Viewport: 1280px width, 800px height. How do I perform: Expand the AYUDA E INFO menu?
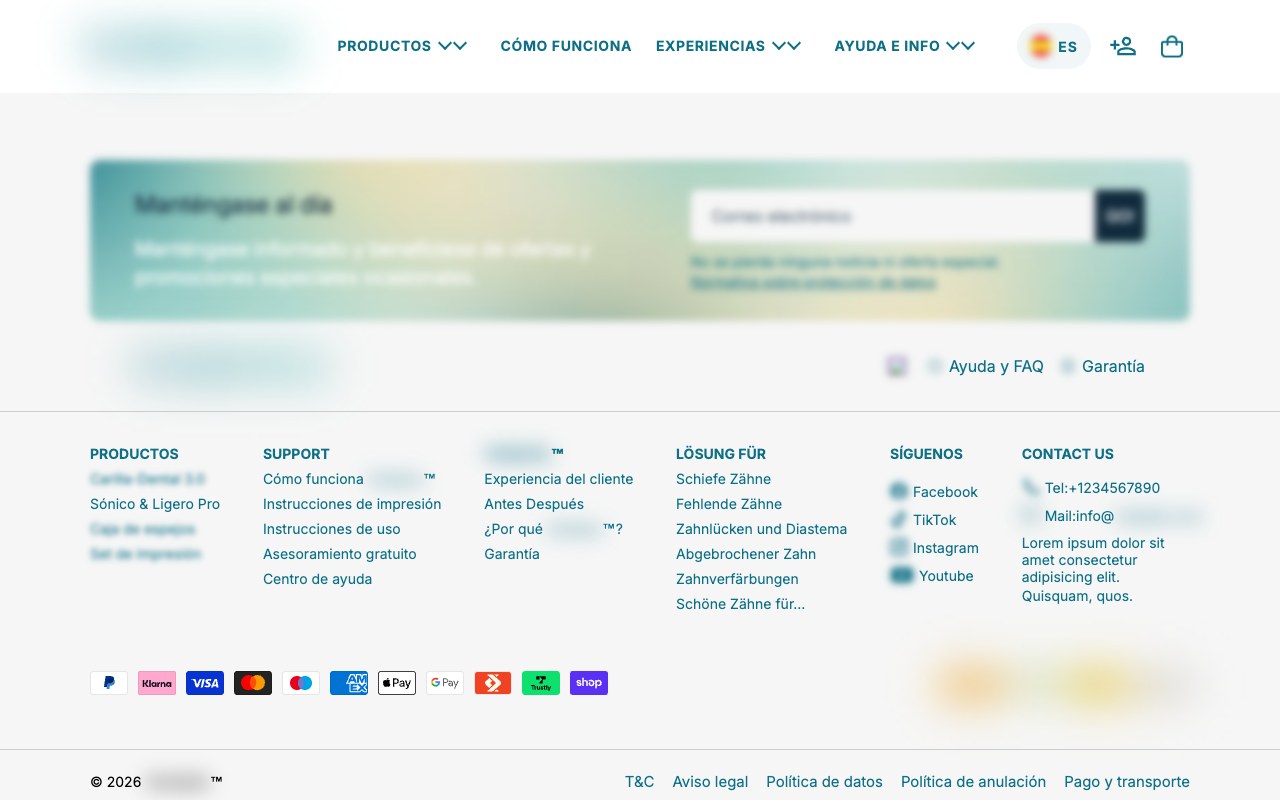(905, 46)
